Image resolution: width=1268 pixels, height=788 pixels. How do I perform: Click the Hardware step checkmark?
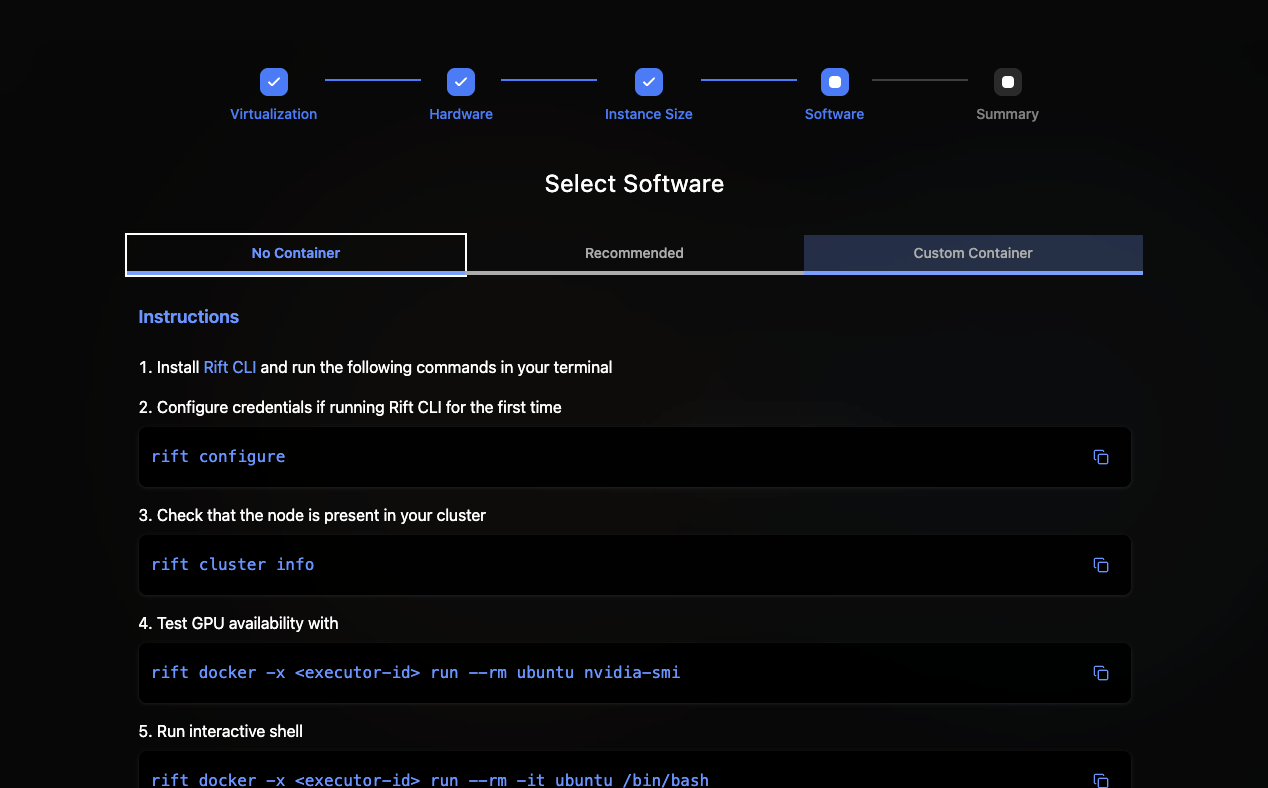(x=461, y=81)
